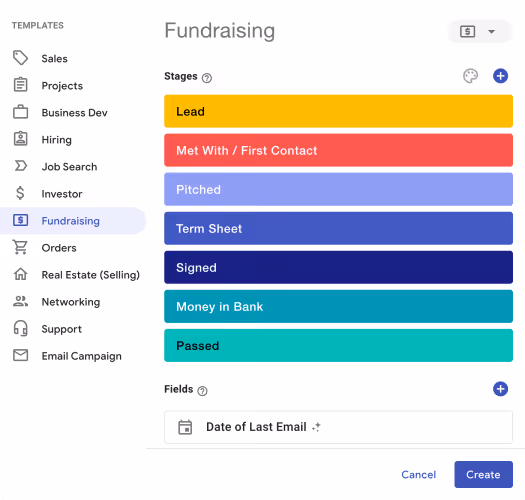525x500 pixels.
Task: Click the Projects clipboard icon
Action: click(x=20, y=84)
